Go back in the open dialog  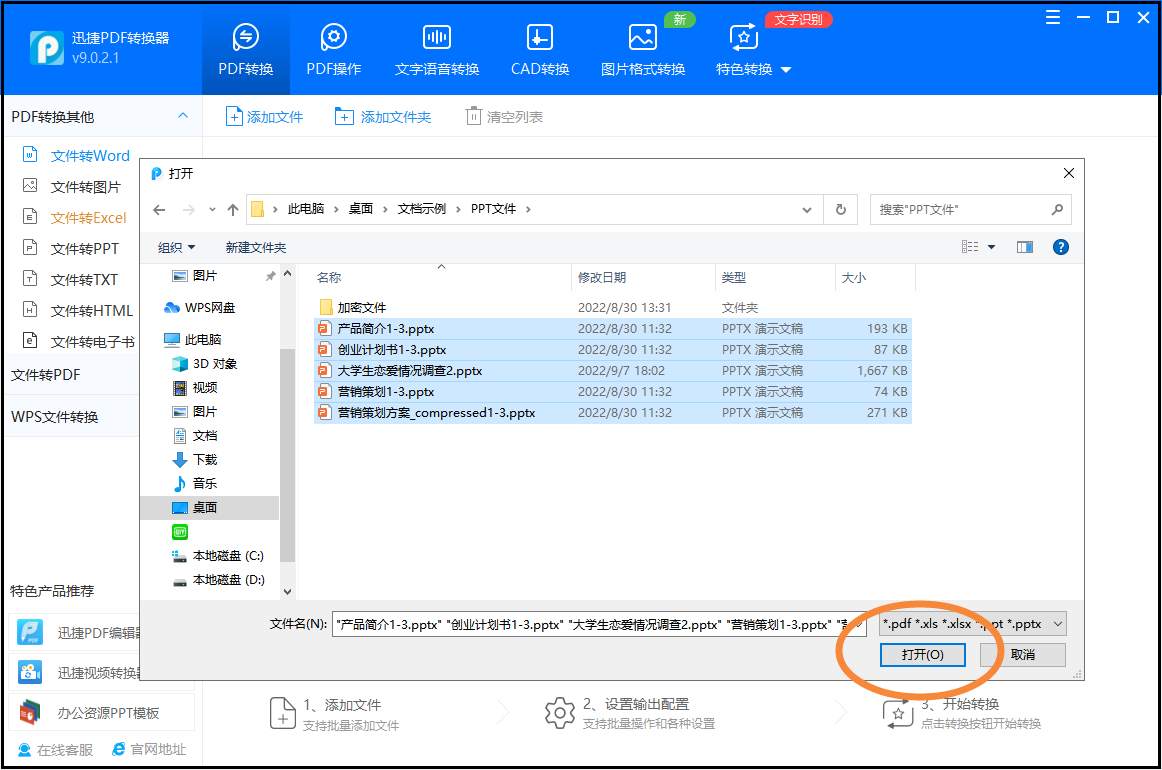159,210
